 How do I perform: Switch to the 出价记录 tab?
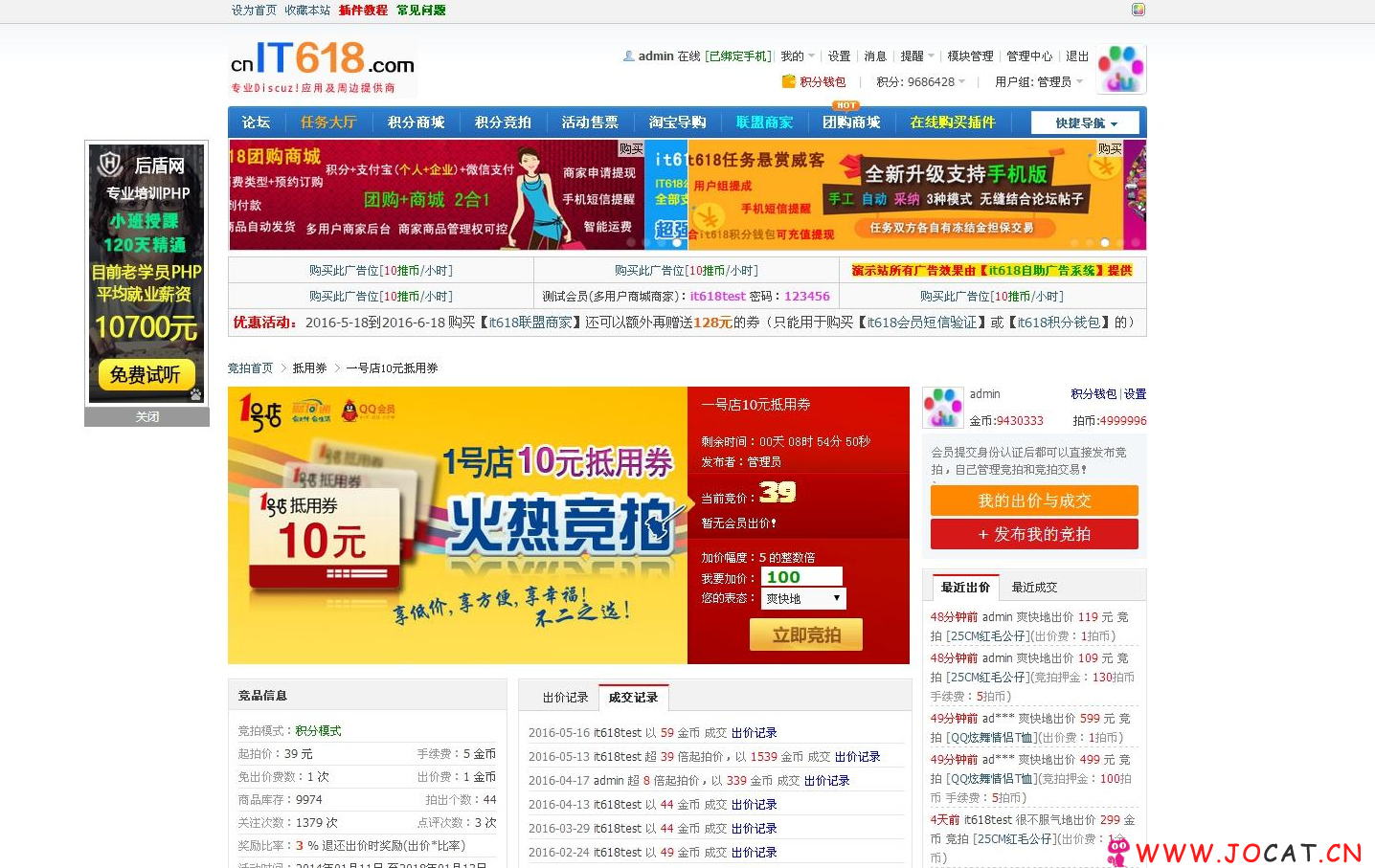[565, 698]
